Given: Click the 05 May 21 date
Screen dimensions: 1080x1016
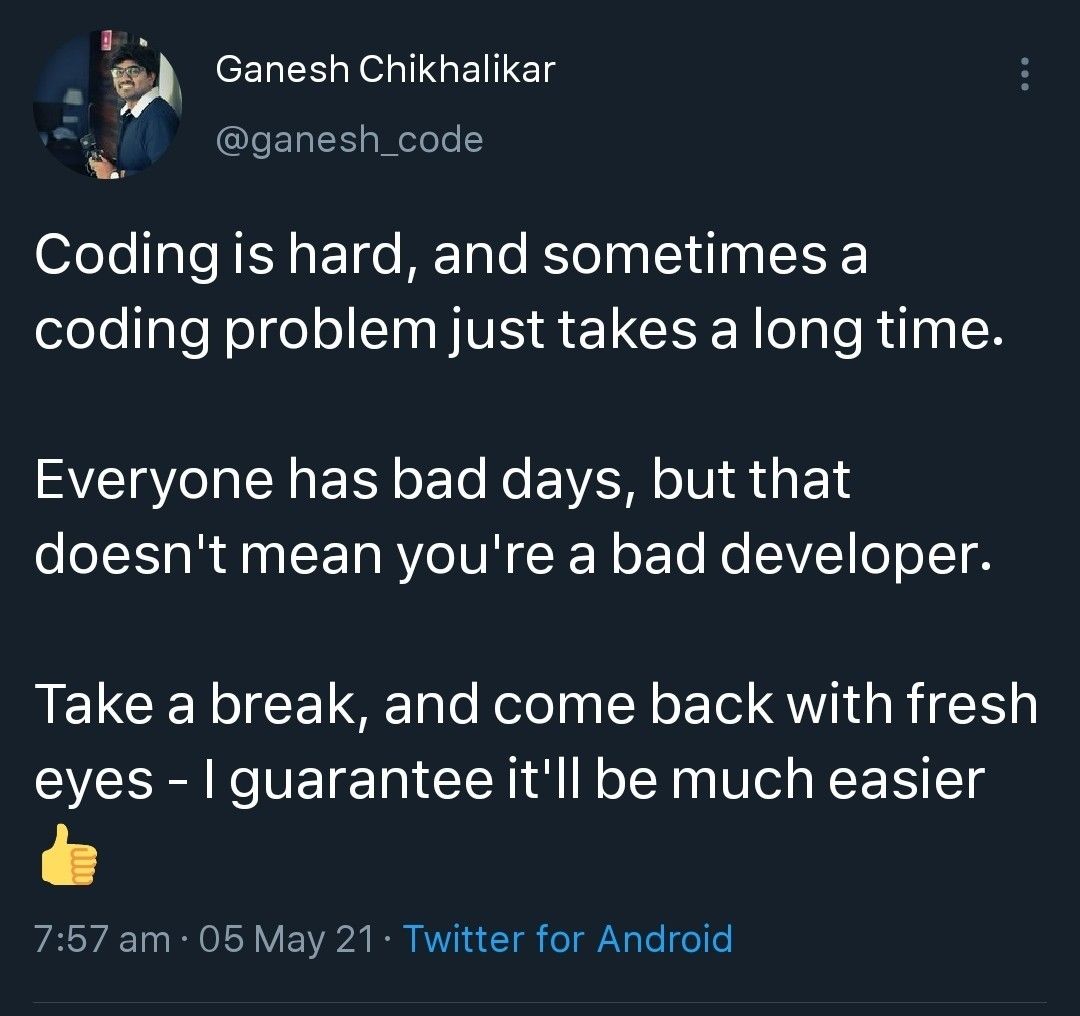Looking at the screenshot, I should point(287,940).
